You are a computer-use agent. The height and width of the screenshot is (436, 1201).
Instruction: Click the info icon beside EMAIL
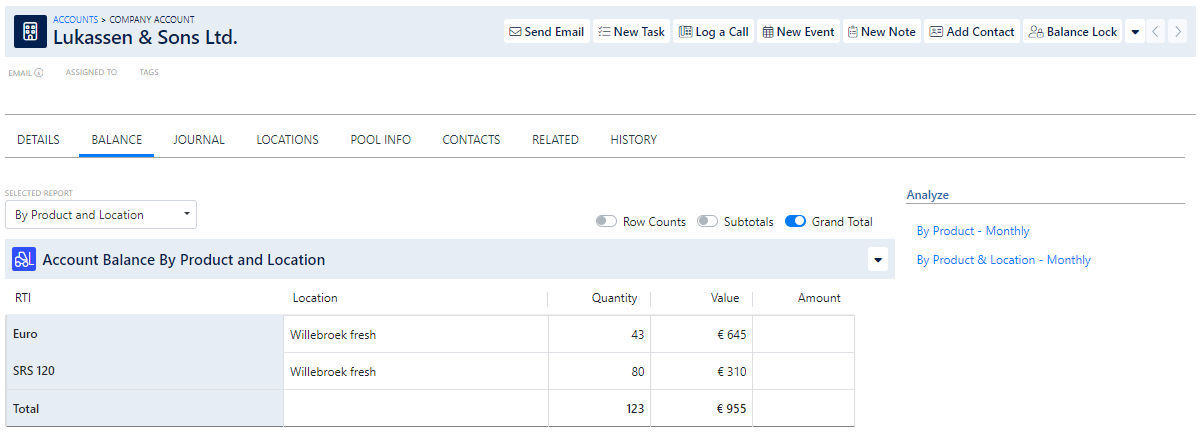(39, 73)
